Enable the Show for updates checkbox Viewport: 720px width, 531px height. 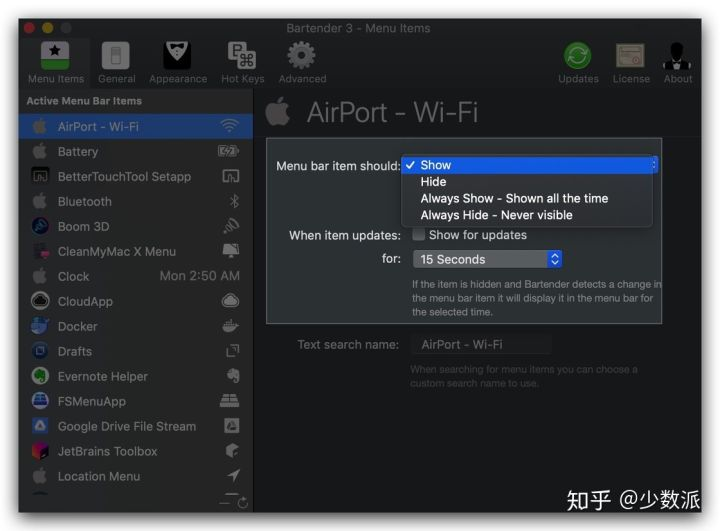[418, 235]
